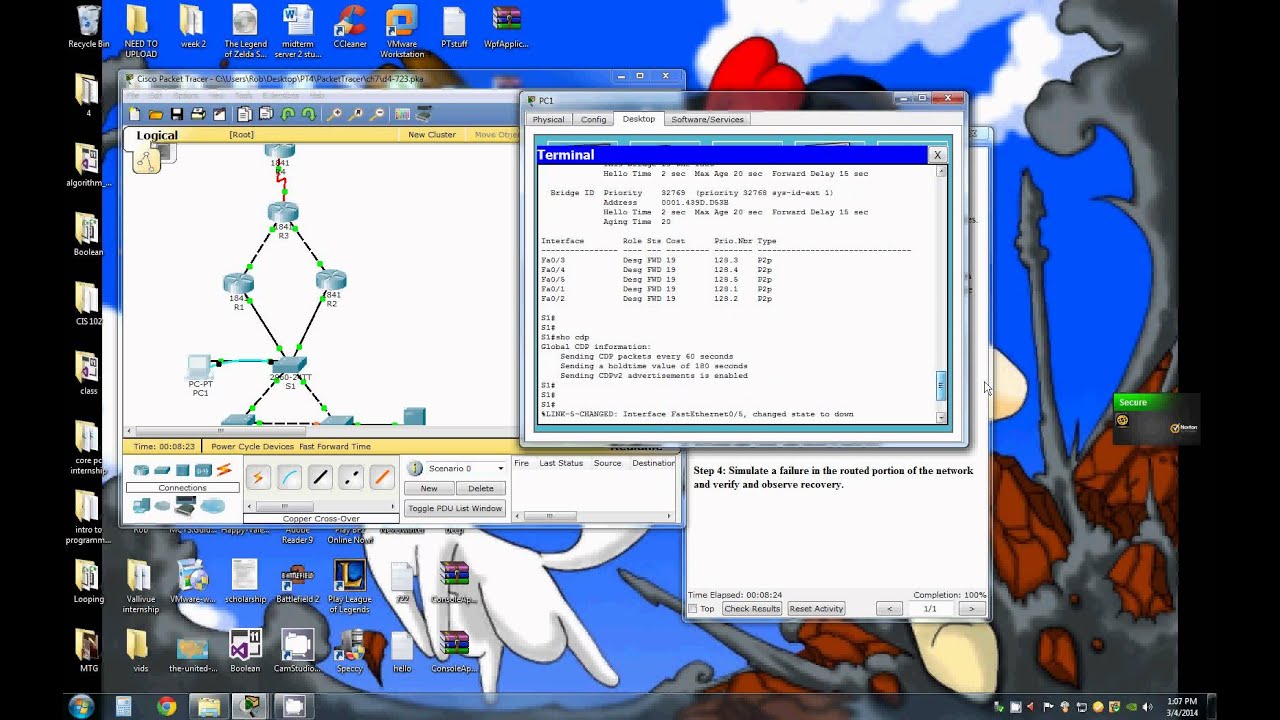Open the VMware Workstation desktop shortcut
This screenshot has width=1280, height=720.
tap(402, 32)
